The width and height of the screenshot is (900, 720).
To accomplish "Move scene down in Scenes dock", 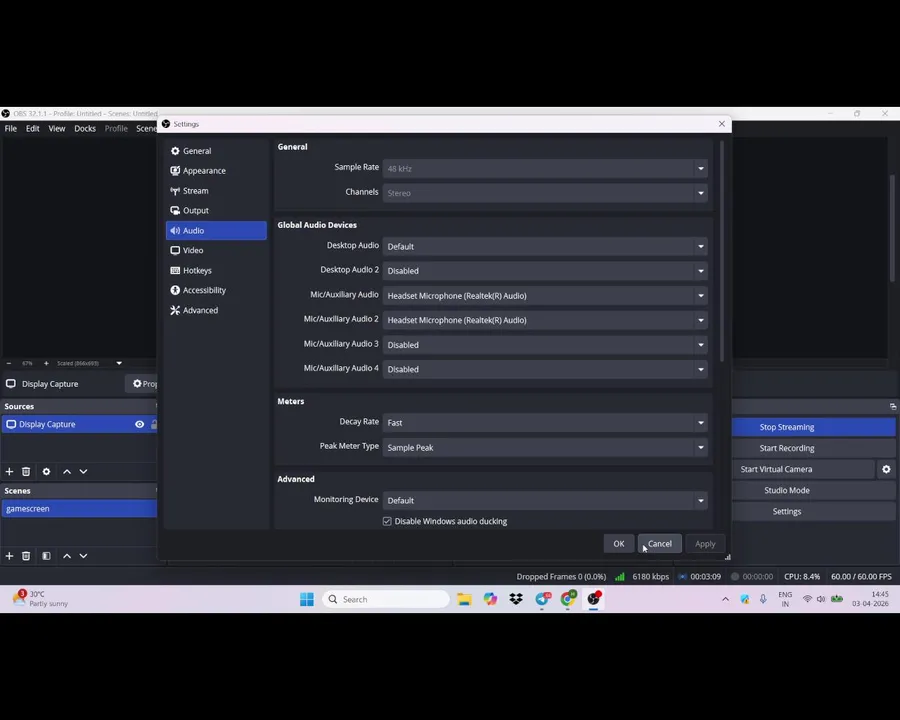I will click(83, 556).
